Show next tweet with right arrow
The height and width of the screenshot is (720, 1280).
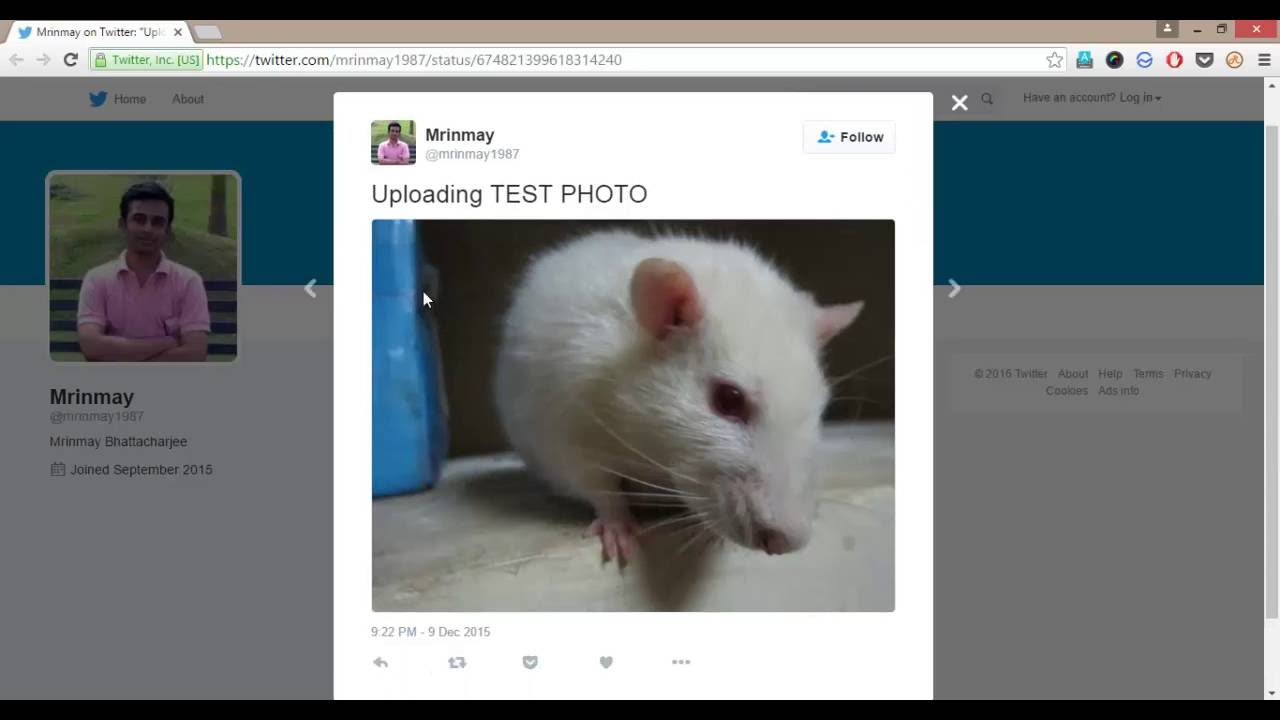[954, 289]
